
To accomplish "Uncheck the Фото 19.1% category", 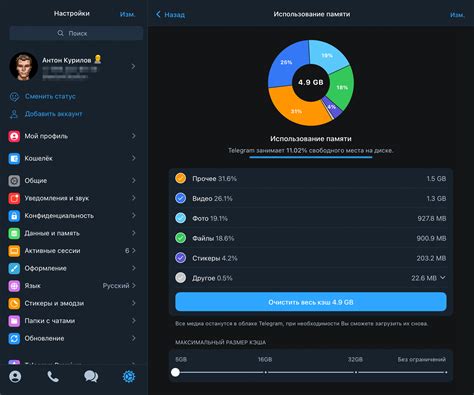I will [180, 218].
